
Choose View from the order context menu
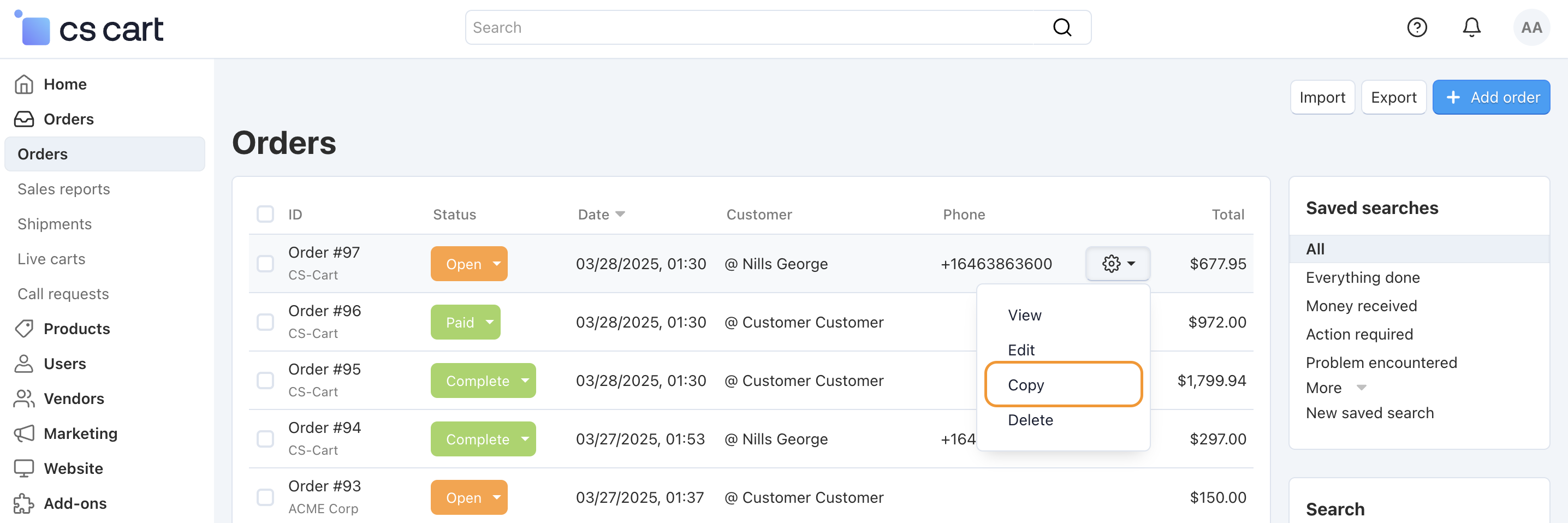[x=1024, y=316]
